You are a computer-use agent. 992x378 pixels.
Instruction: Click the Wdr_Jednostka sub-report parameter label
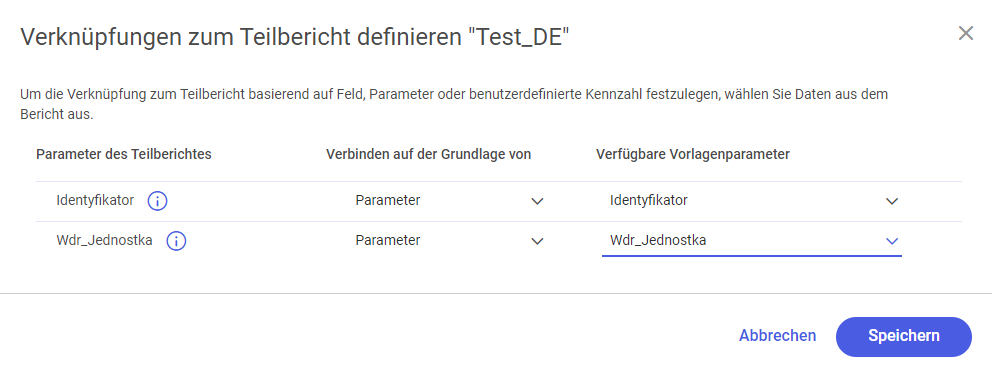click(x=104, y=240)
